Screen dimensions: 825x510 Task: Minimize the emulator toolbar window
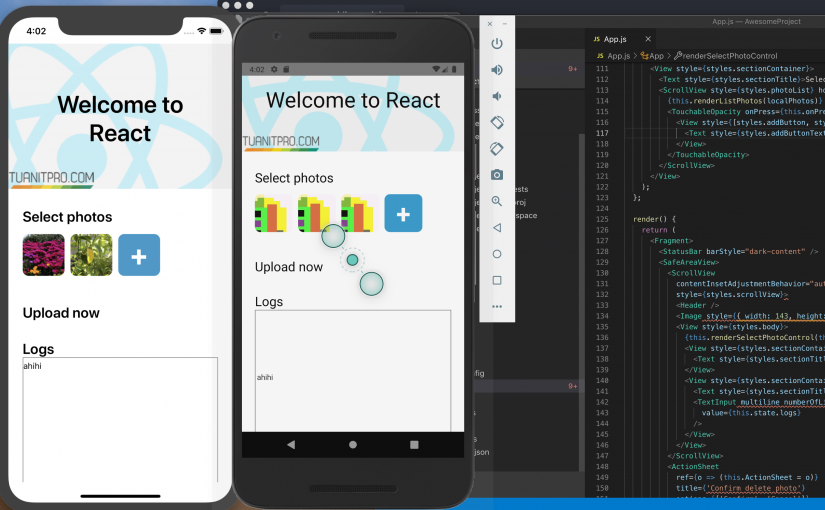pyautogui.click(x=505, y=24)
